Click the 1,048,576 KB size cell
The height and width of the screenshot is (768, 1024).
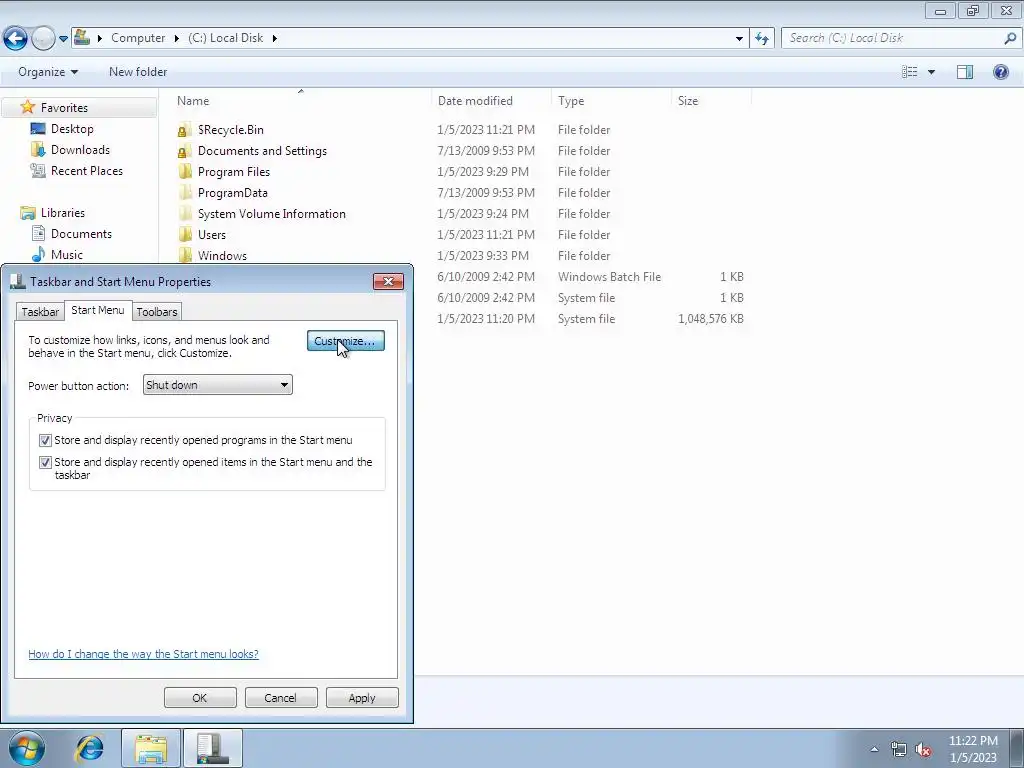click(711, 319)
